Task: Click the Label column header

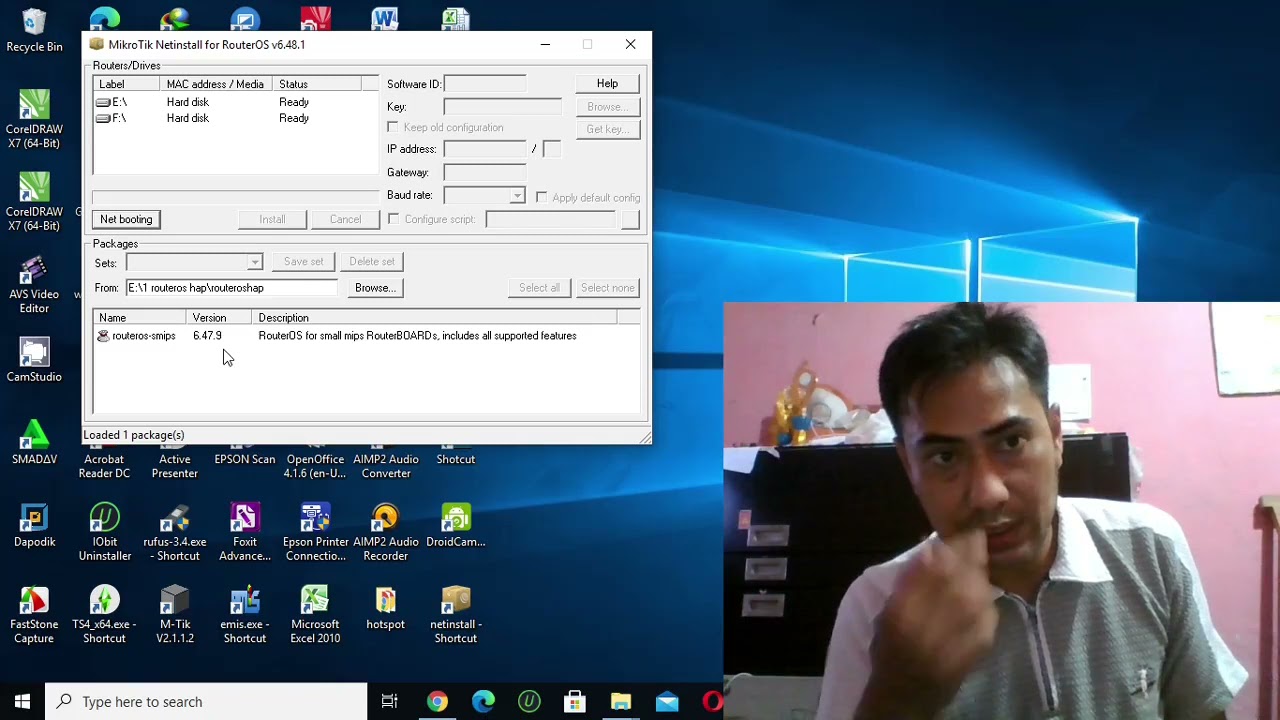Action: (126, 84)
